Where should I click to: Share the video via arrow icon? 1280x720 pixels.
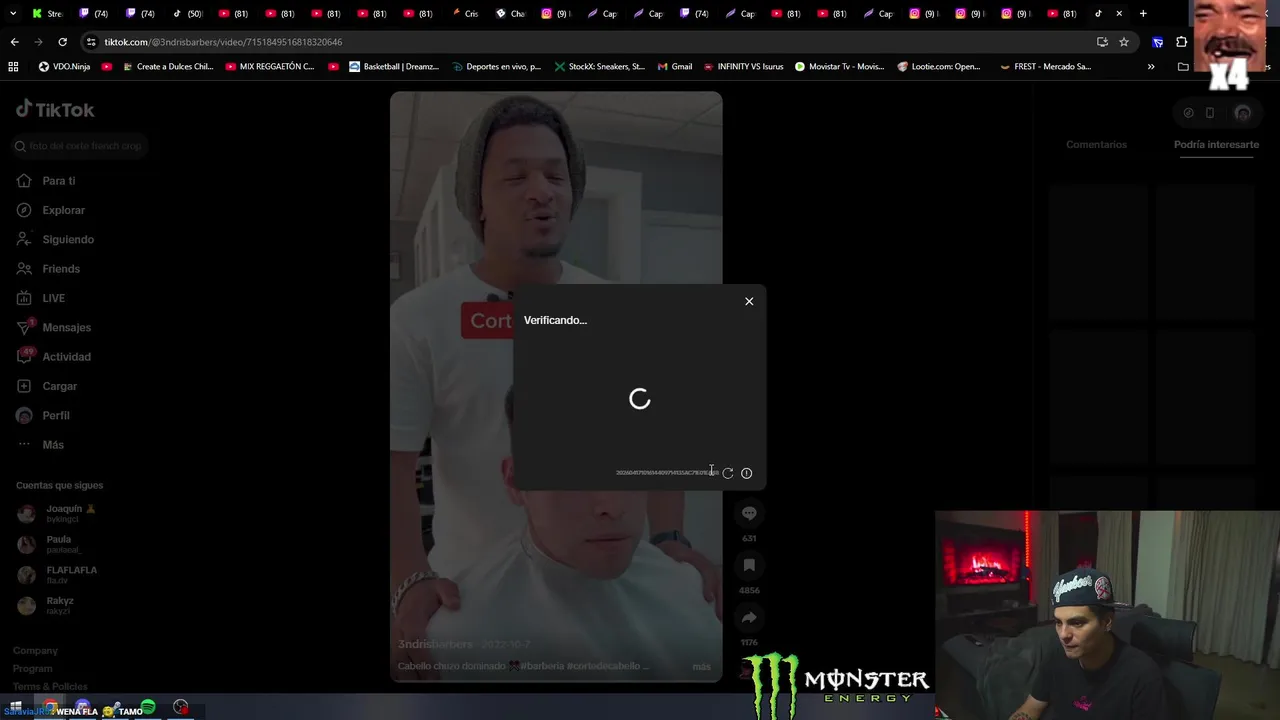point(749,617)
